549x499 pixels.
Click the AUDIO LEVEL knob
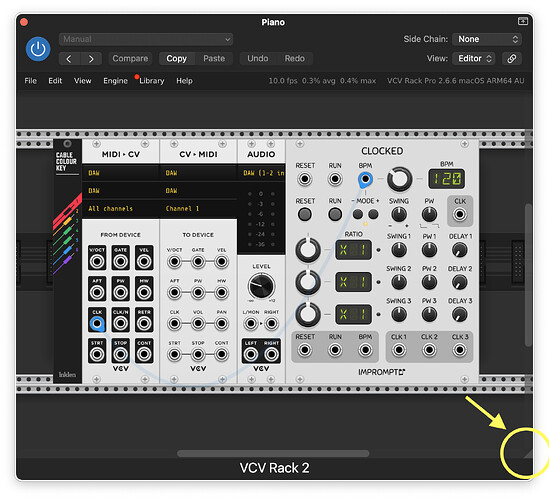click(x=261, y=286)
